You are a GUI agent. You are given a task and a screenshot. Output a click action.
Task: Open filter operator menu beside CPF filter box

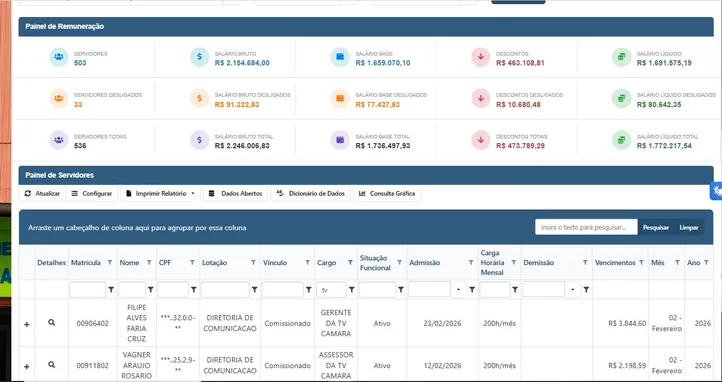click(x=194, y=289)
